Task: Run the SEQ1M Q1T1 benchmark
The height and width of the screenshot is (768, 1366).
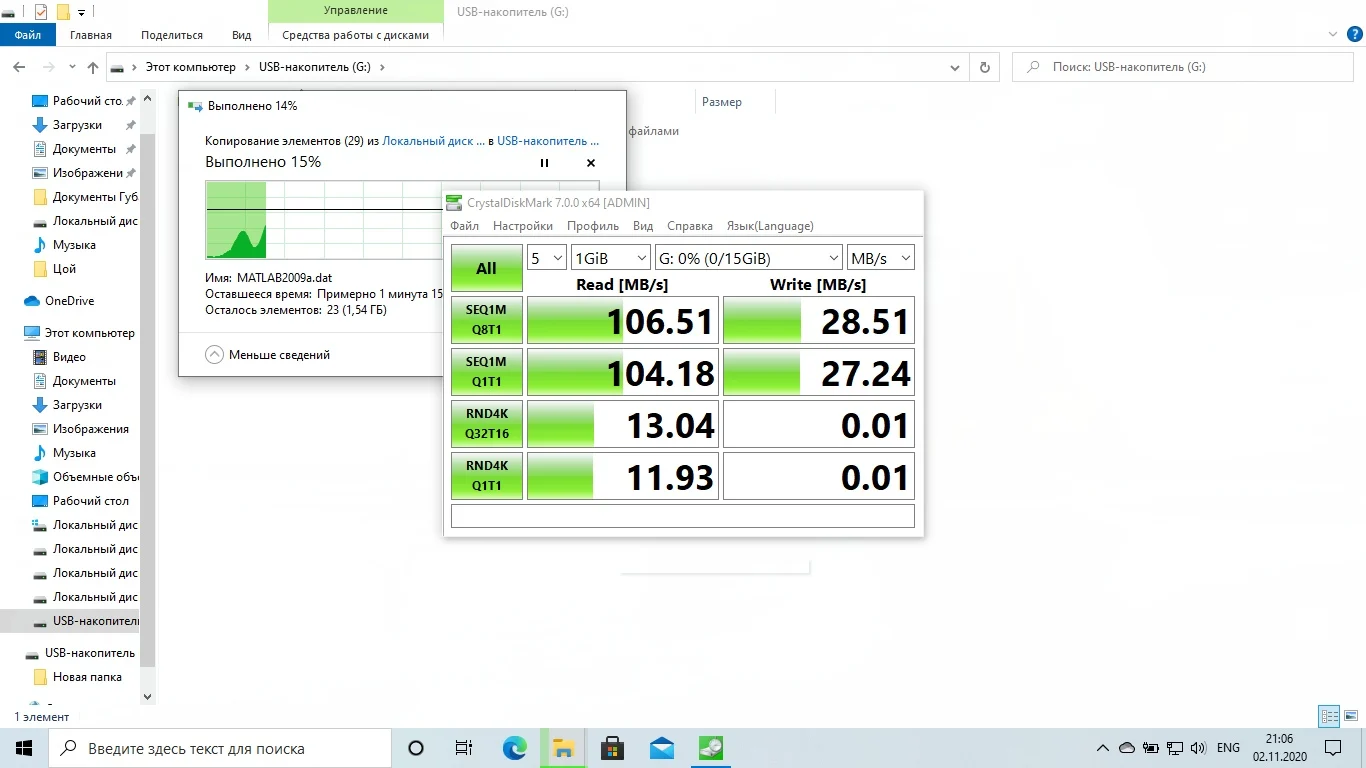Action: pyautogui.click(x=487, y=372)
